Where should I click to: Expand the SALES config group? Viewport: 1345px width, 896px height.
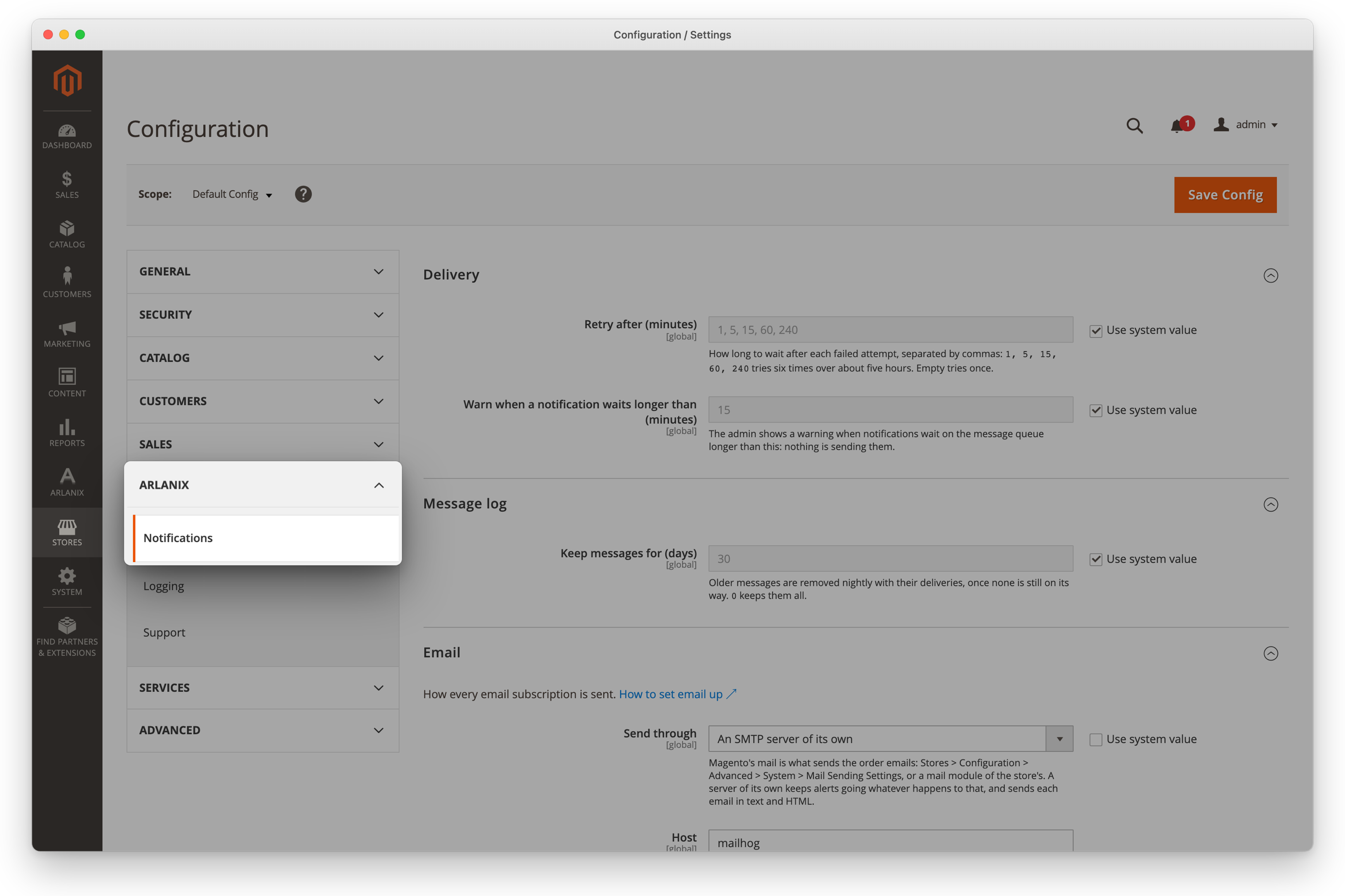[263, 444]
